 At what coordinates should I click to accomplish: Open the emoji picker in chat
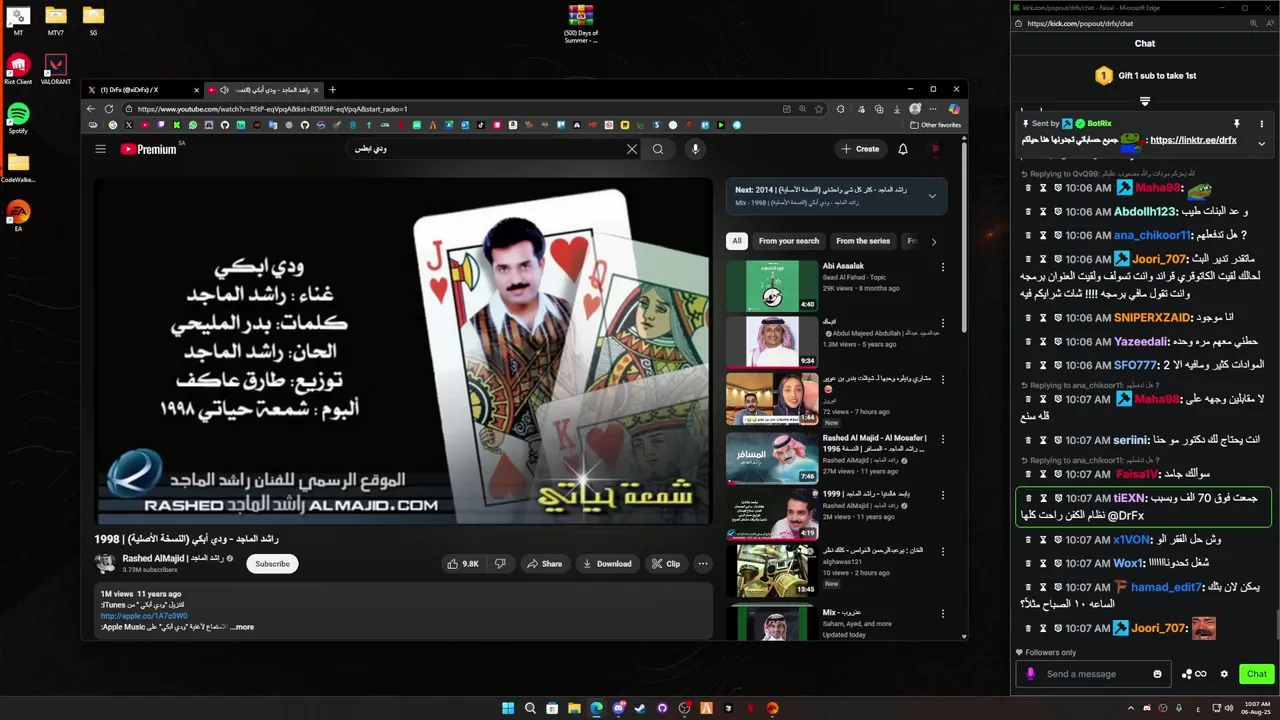pyautogui.click(x=1158, y=674)
